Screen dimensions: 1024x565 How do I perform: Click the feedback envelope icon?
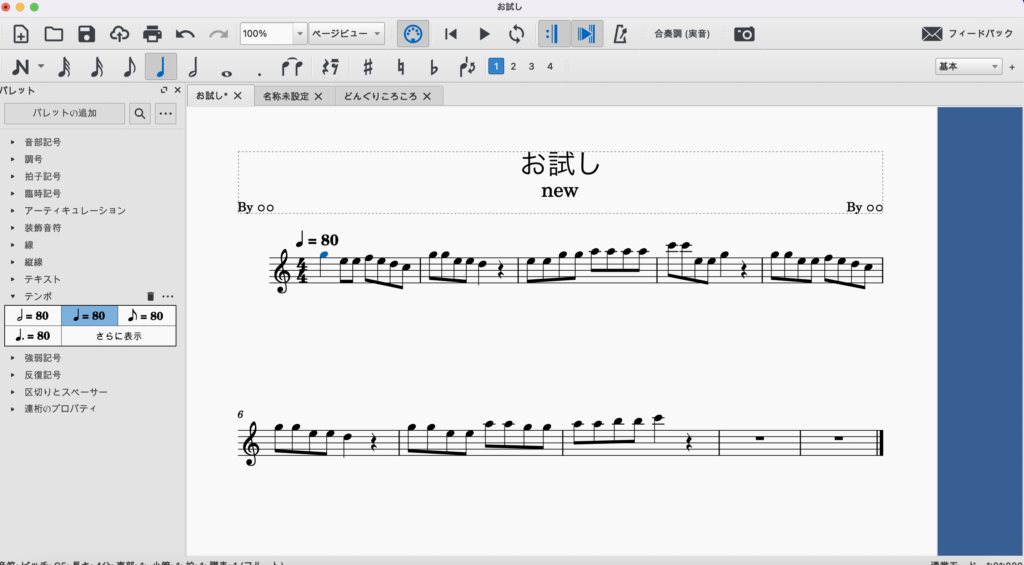point(931,34)
